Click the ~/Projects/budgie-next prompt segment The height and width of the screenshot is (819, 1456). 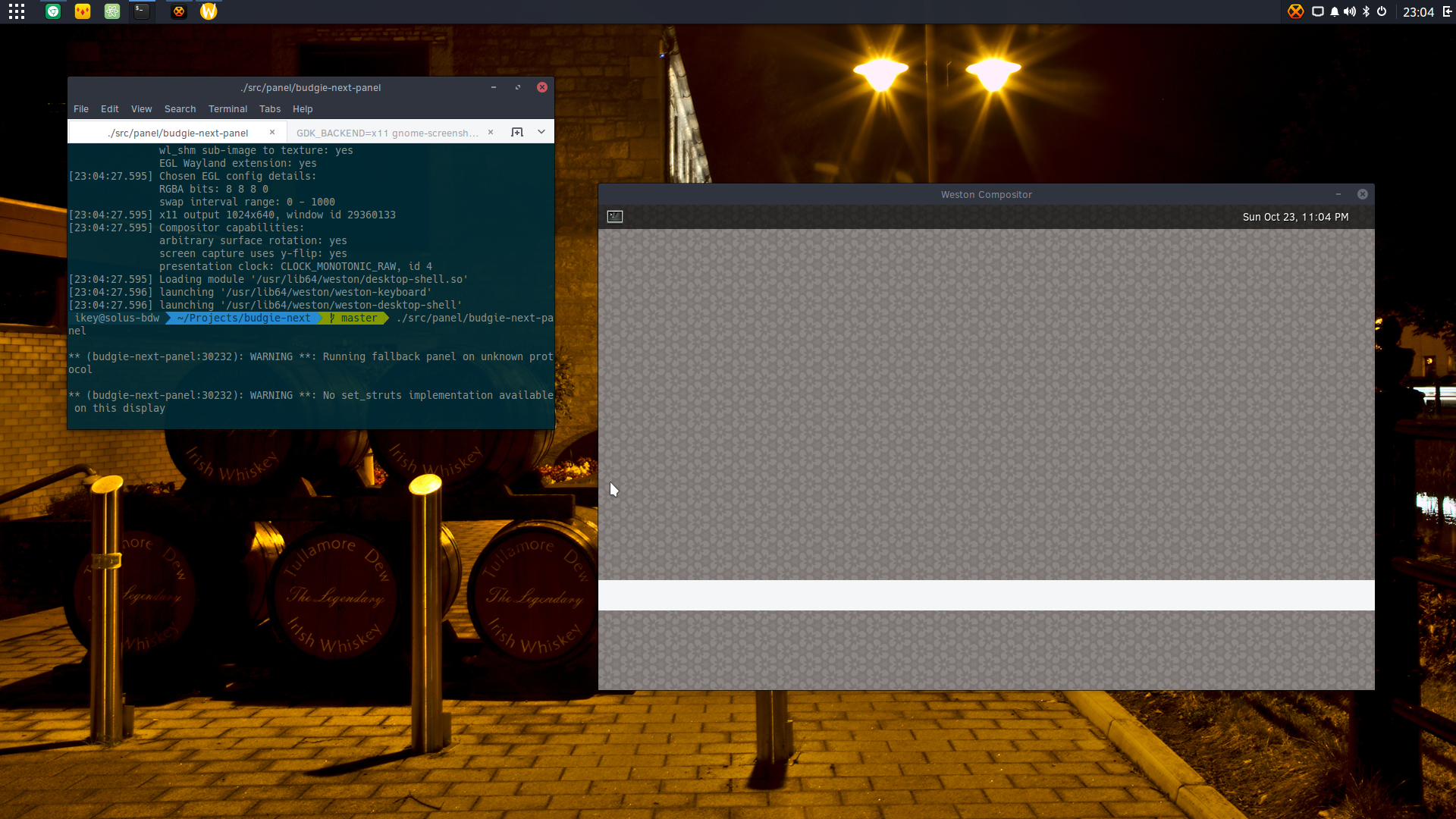tap(243, 318)
